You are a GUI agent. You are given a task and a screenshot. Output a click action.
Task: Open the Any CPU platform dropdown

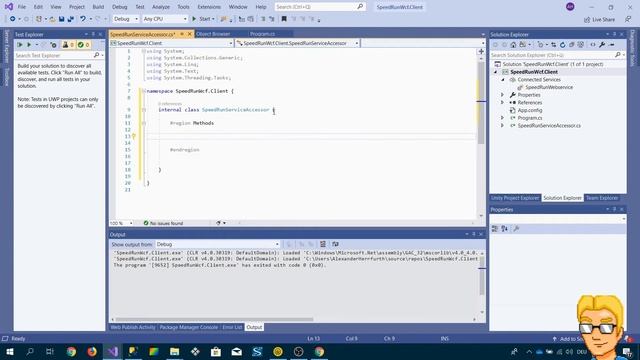(x=165, y=19)
